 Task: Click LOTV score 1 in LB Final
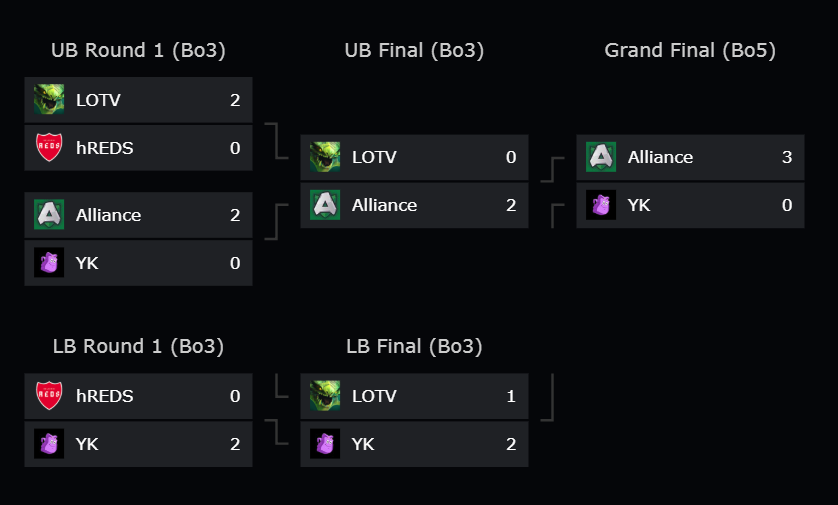coord(511,396)
